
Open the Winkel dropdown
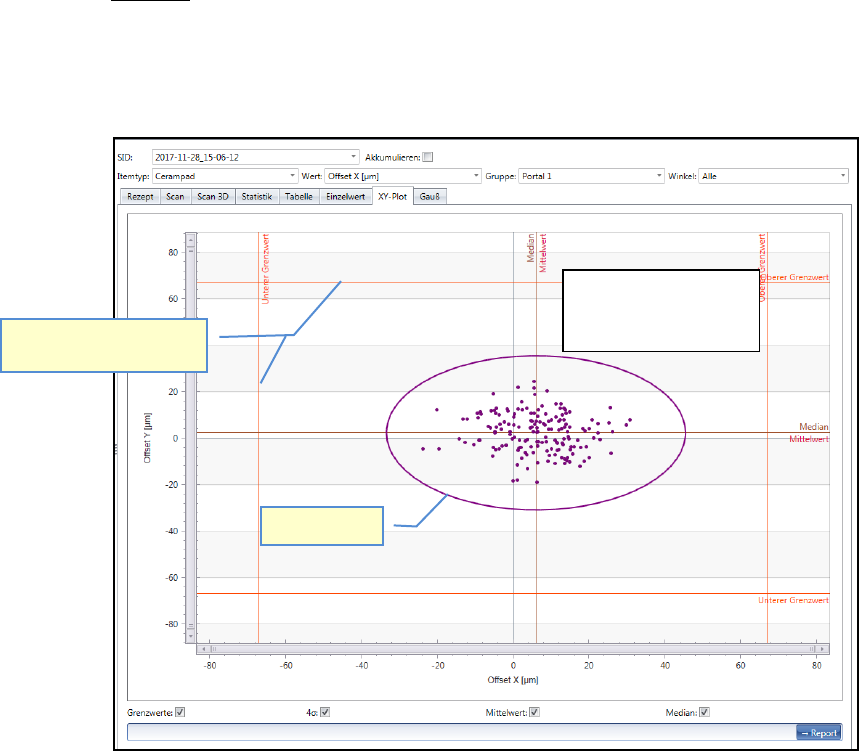(842, 176)
